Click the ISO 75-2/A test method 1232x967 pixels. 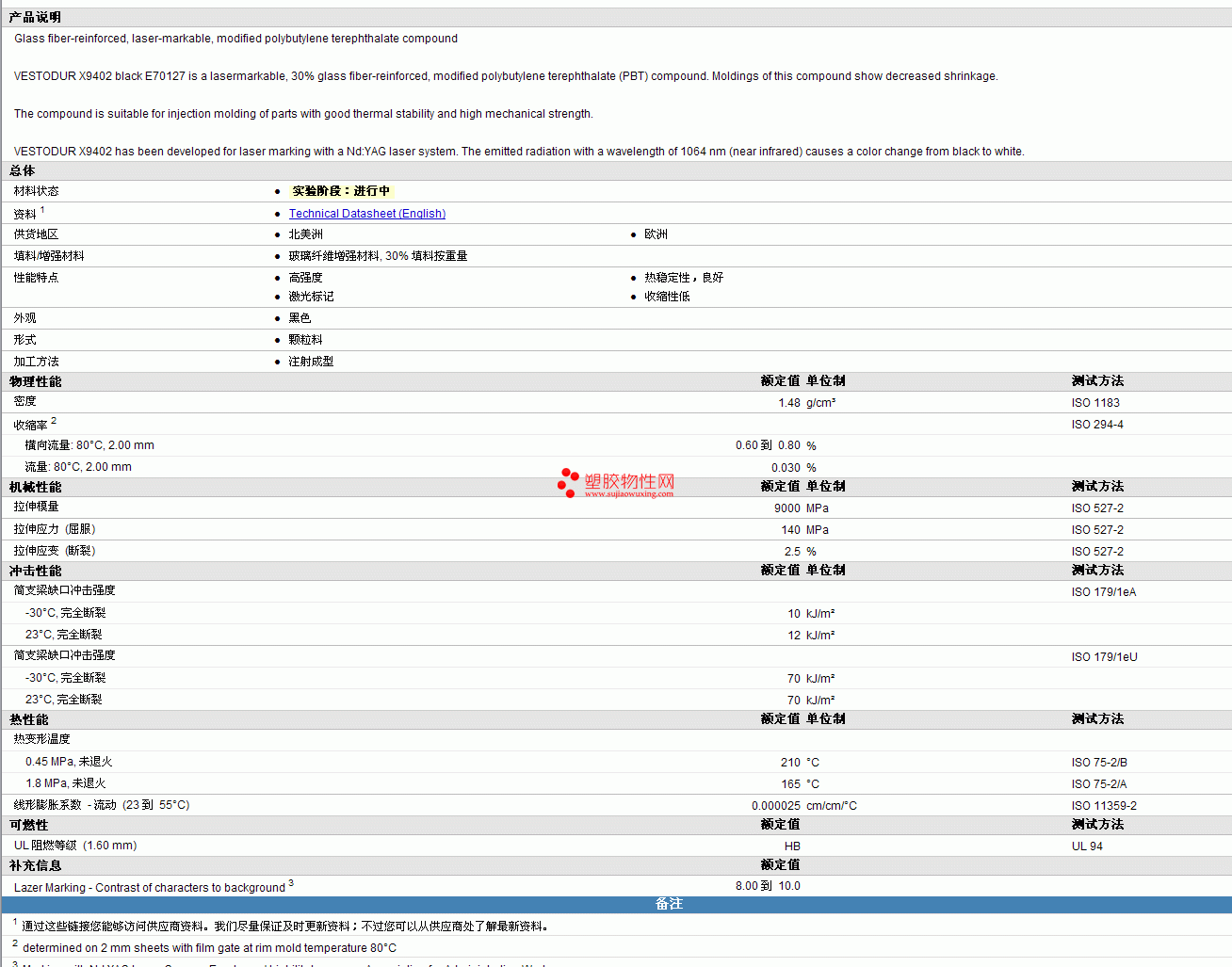point(1099,784)
